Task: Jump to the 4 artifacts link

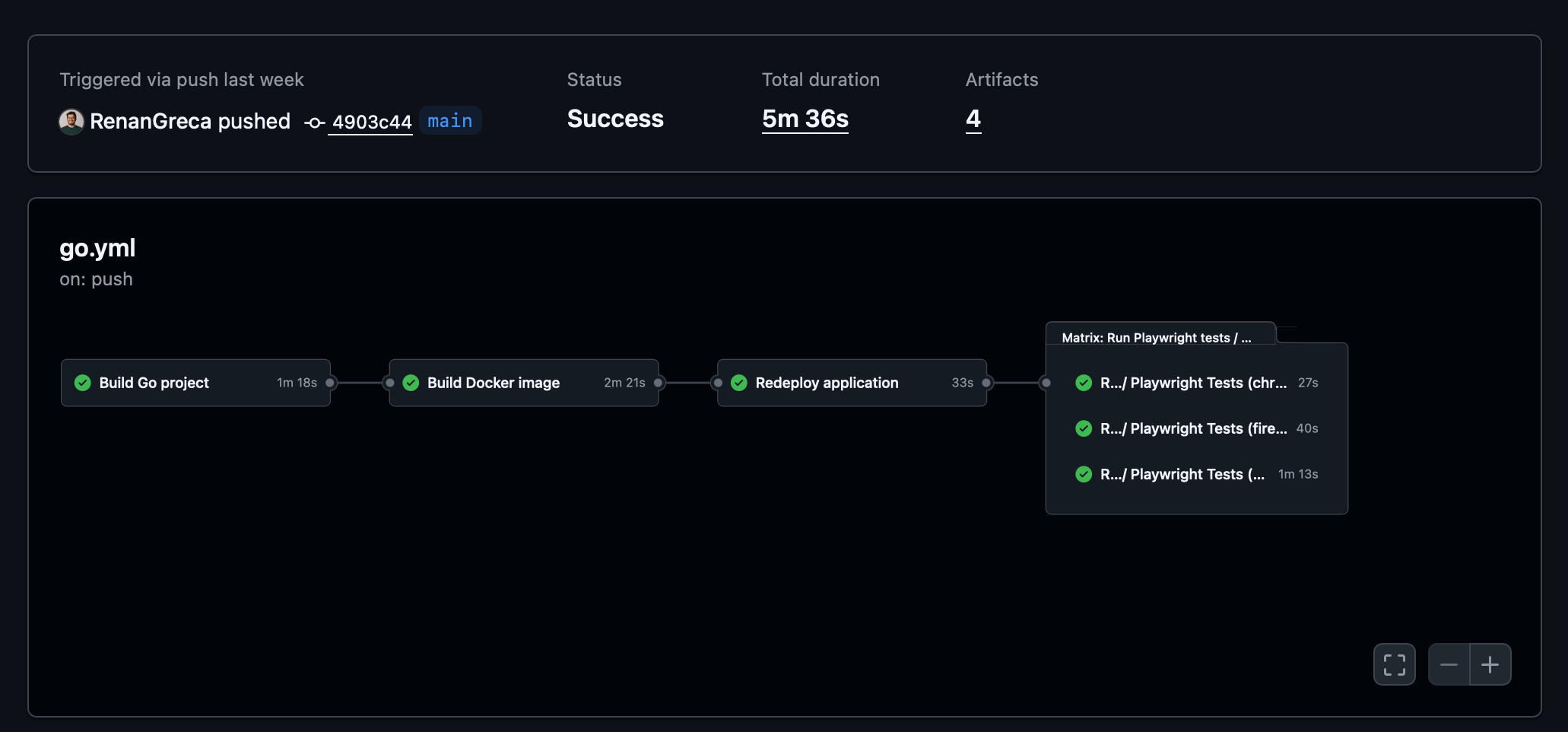Action: point(973,119)
